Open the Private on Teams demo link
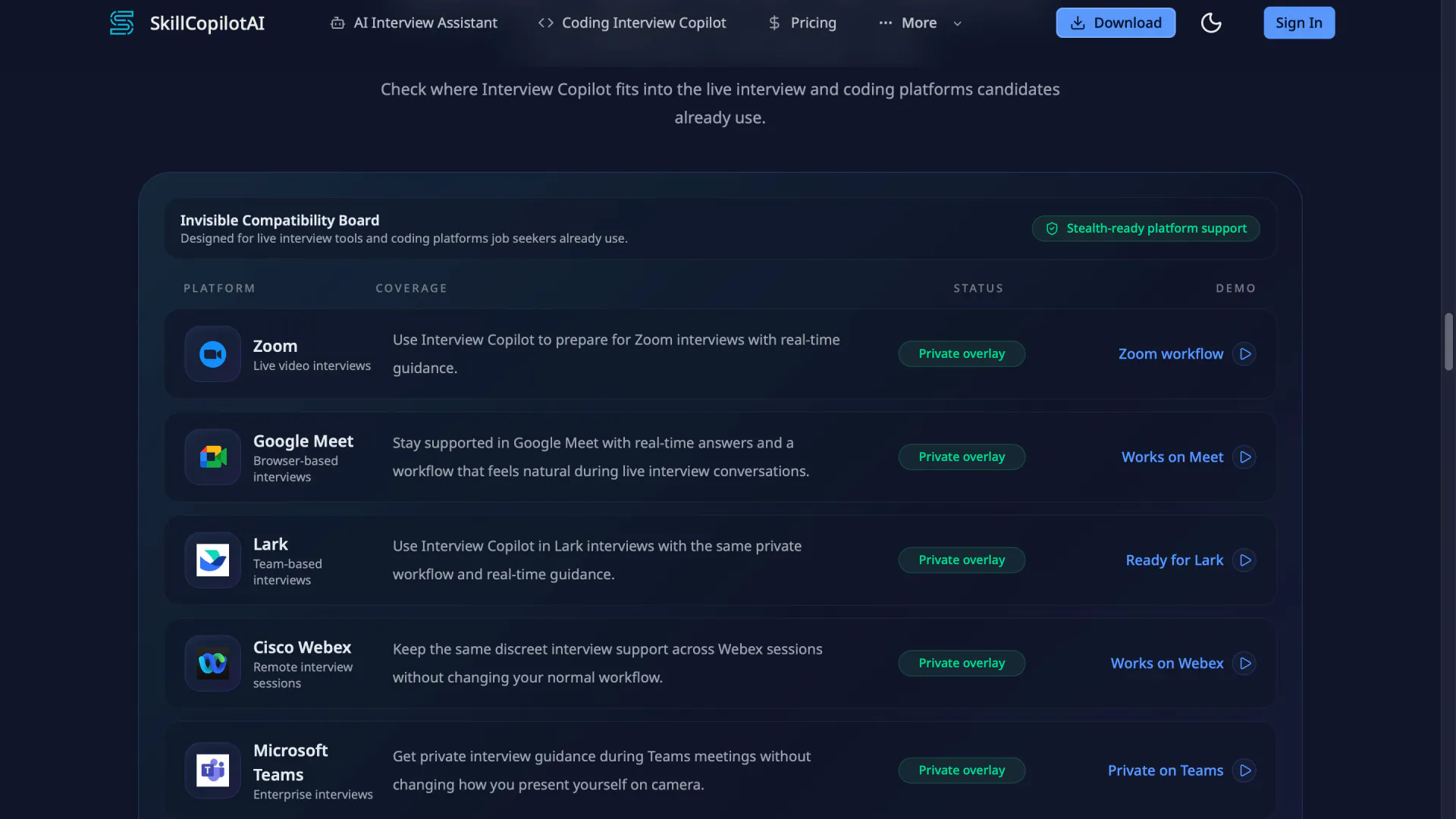Viewport: 1456px width, 819px height. (x=1165, y=770)
